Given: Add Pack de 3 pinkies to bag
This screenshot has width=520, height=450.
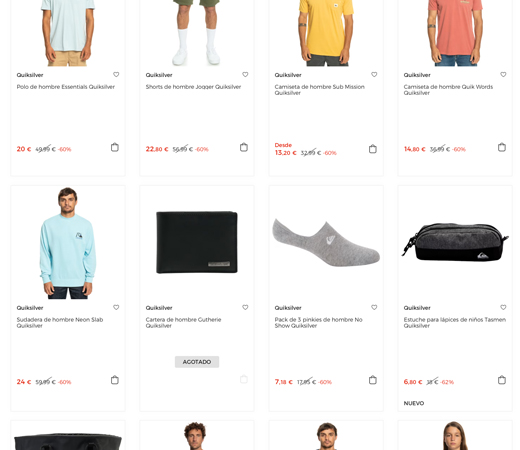Looking at the screenshot, I should 373,380.
